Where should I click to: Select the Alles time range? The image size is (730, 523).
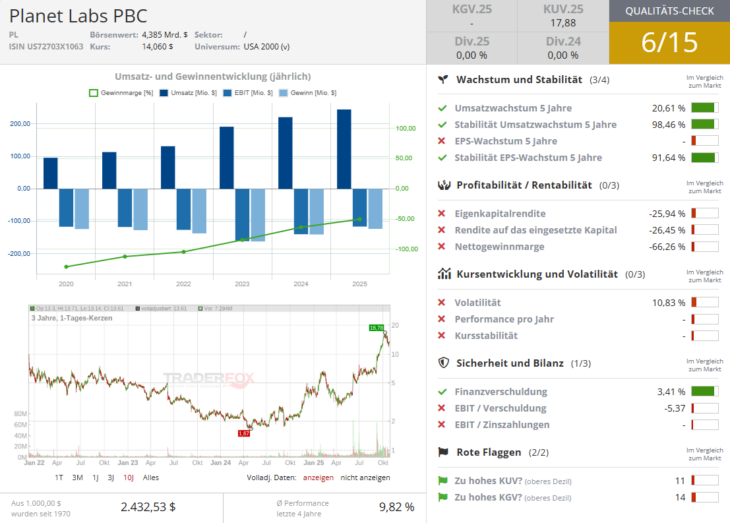tap(151, 478)
